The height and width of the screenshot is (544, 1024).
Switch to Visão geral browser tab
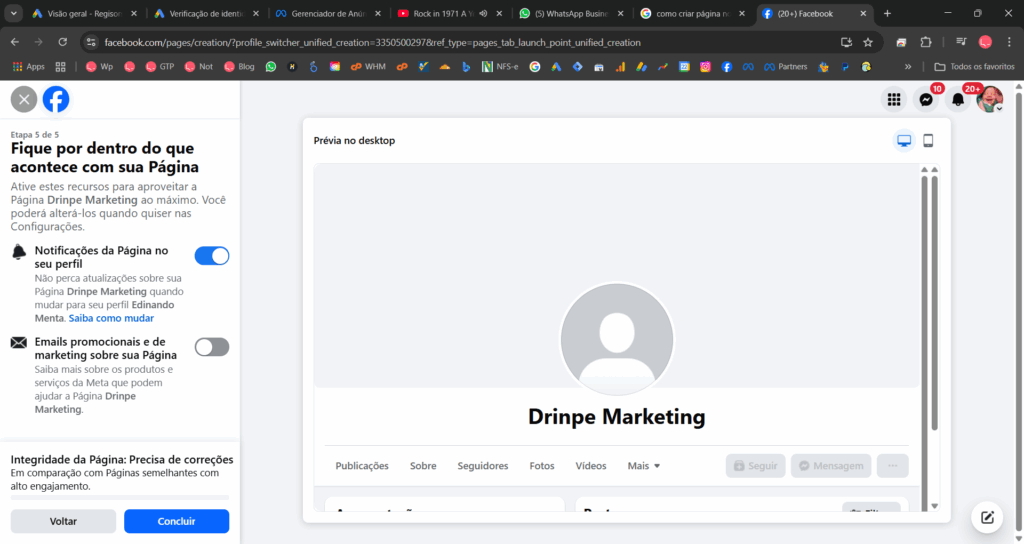pos(85,13)
